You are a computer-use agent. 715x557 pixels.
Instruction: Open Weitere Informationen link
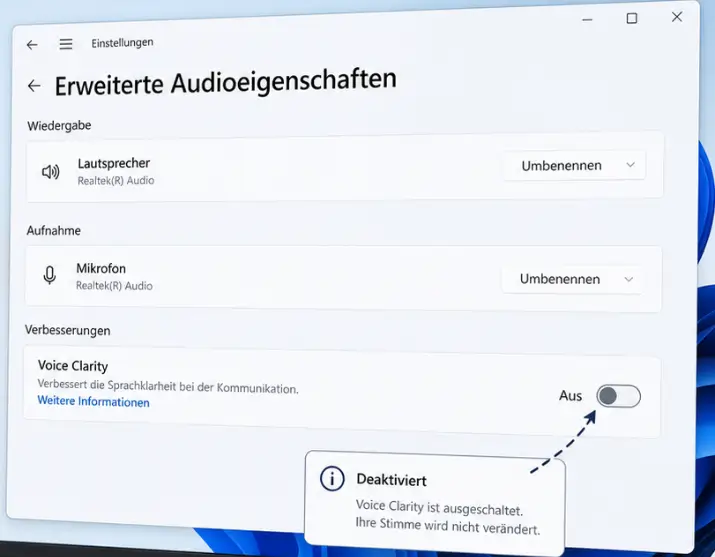(93, 402)
